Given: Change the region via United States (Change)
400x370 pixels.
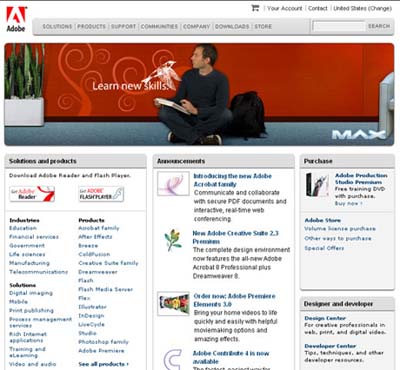Looking at the screenshot, I should click(x=362, y=8).
